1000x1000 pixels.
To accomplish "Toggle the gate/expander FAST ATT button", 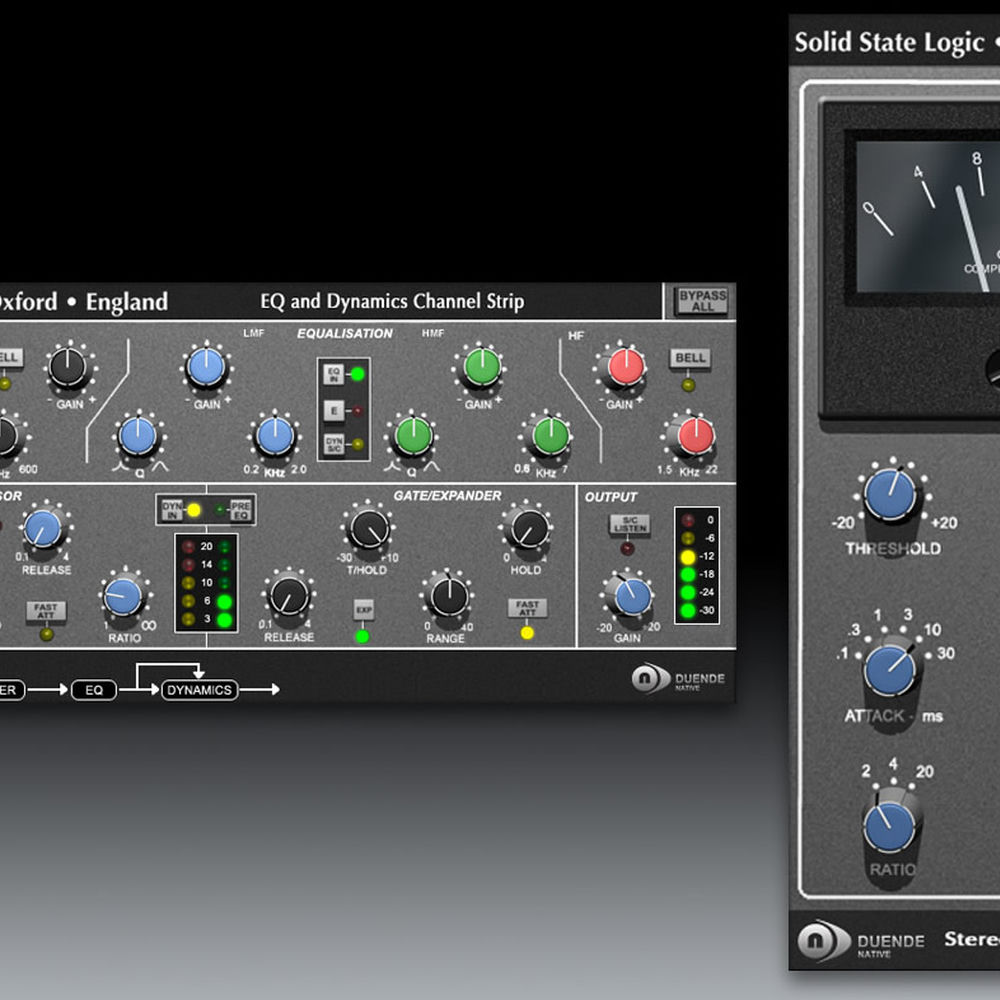I will coord(527,608).
